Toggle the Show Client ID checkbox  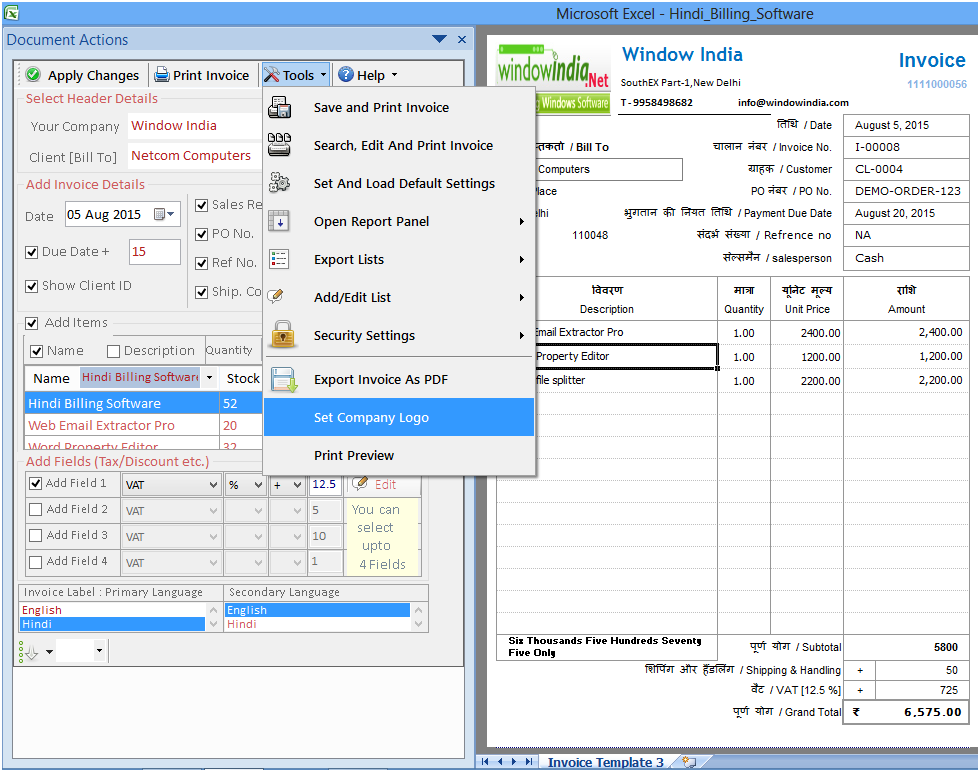click(31, 286)
